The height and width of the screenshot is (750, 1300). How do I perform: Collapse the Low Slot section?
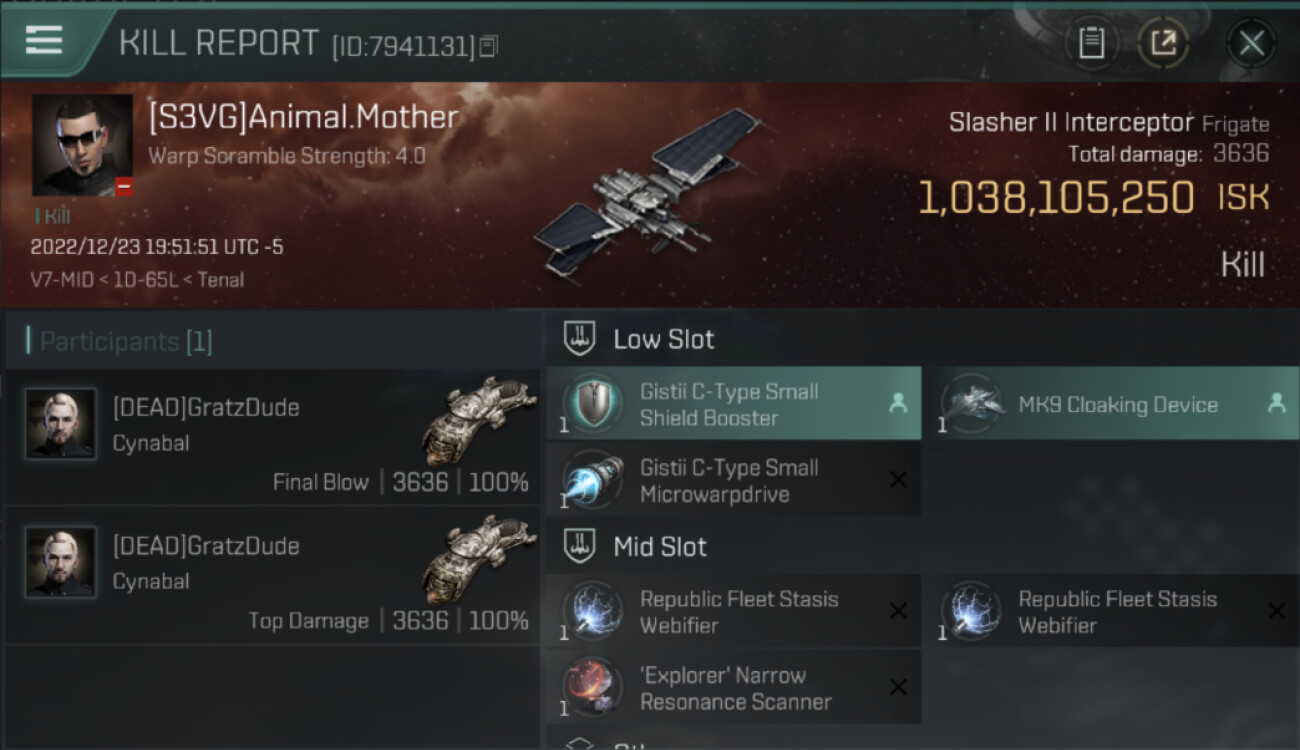coord(664,339)
